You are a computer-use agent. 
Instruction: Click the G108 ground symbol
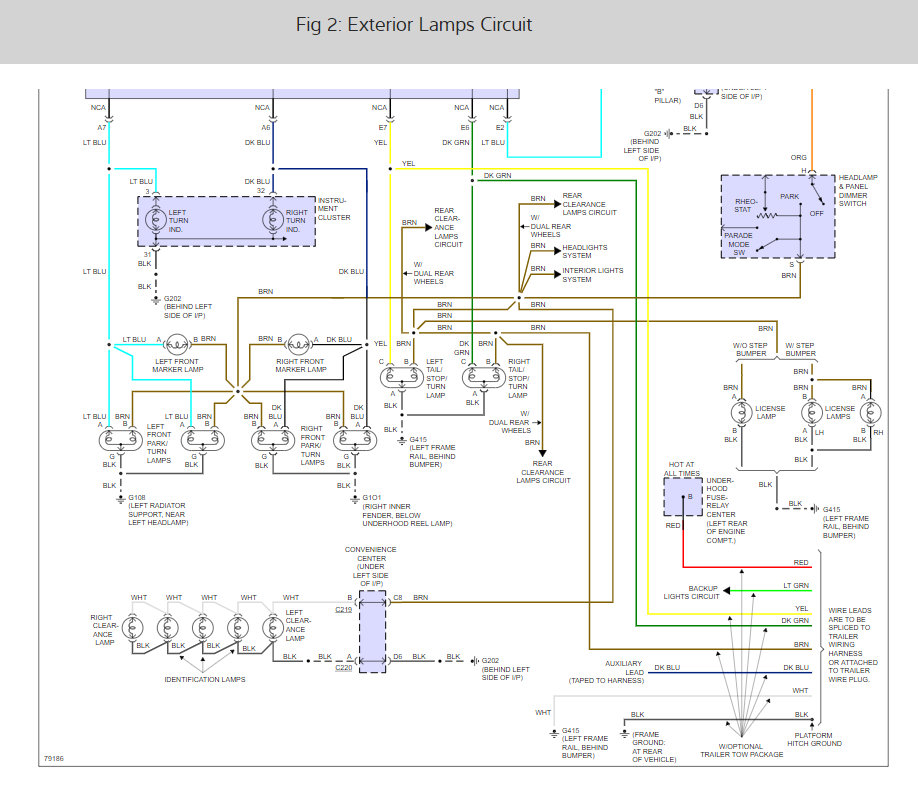(x=121, y=500)
